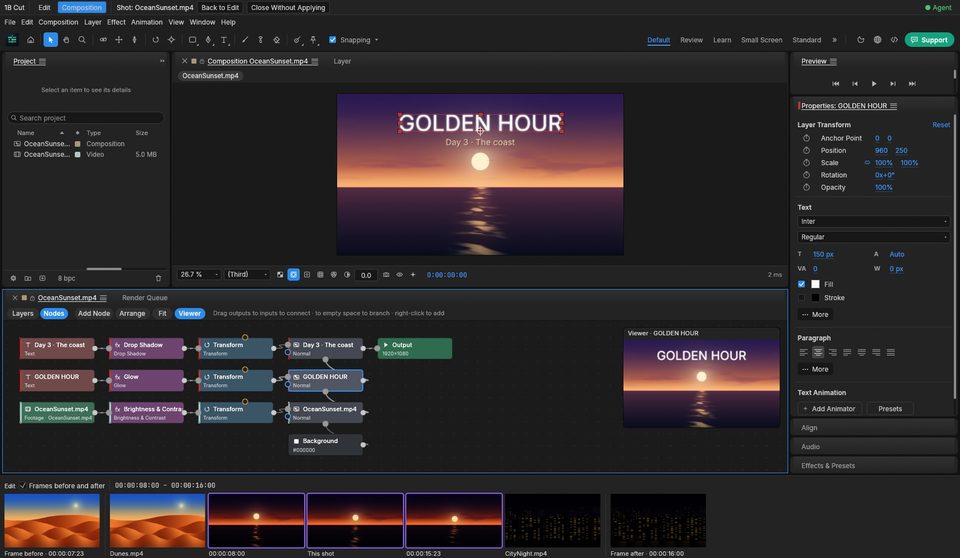Viewport: 960px width, 558px height.
Task: Click the exposure half-circle icon in viewer
Action: click(x=347, y=275)
